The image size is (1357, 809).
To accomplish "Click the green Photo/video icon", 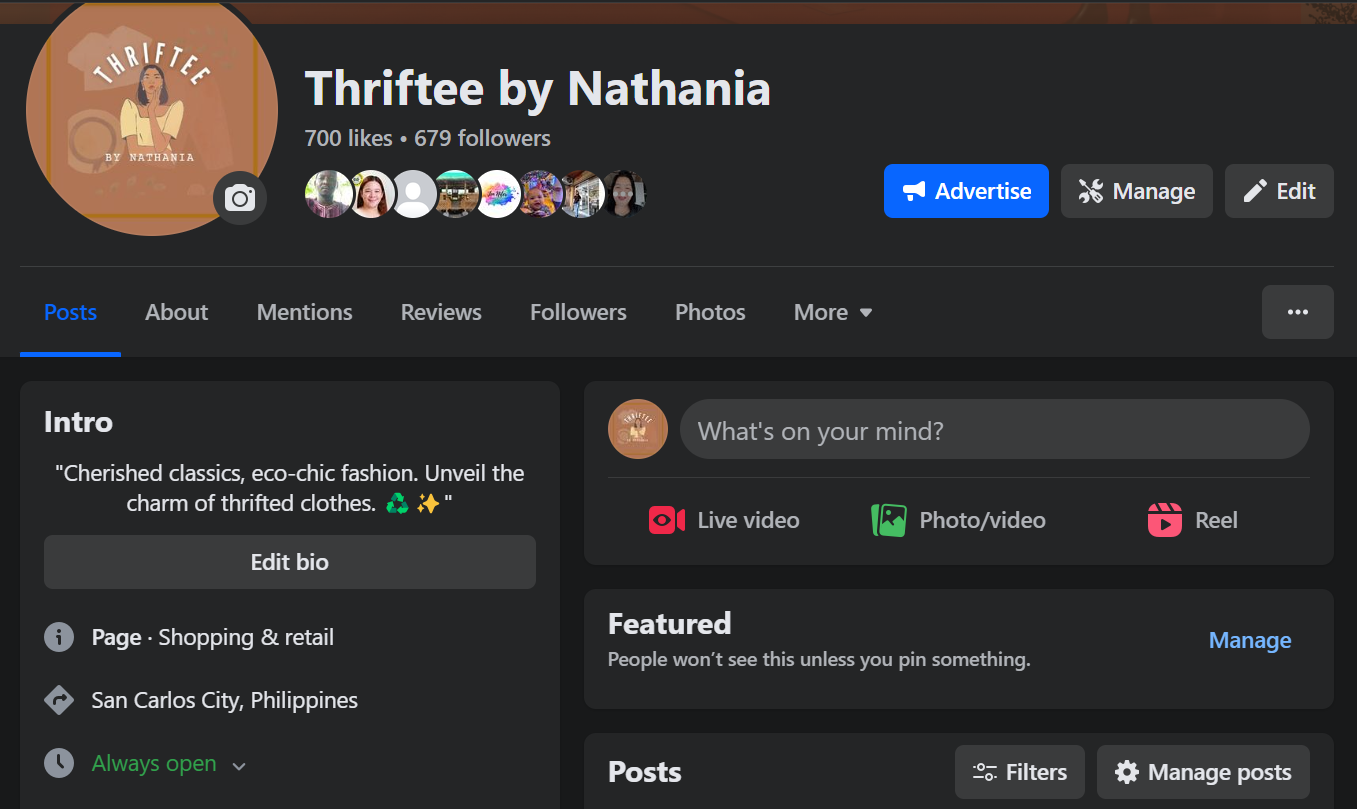I will [x=889, y=520].
